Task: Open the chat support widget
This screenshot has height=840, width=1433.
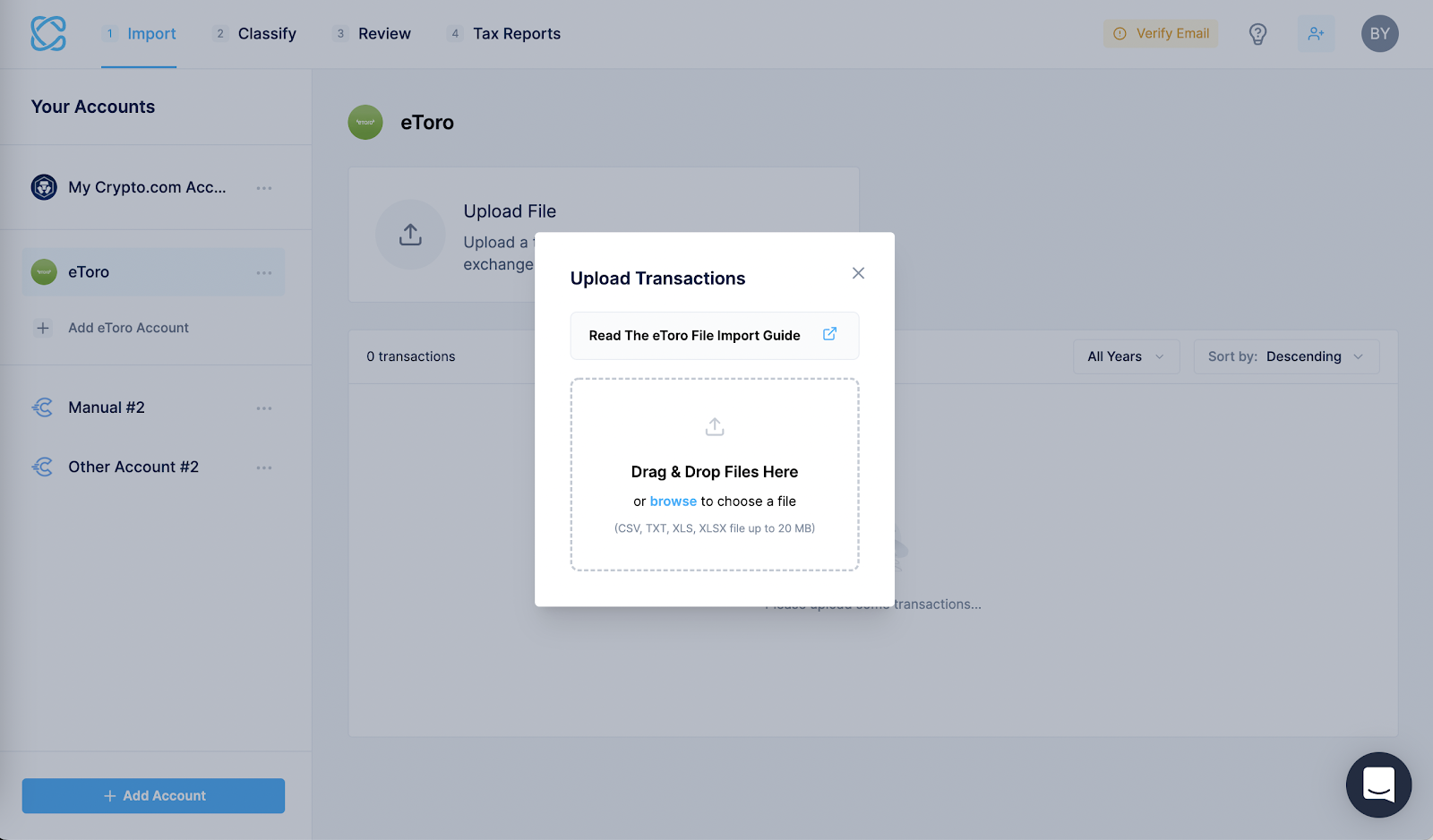Action: coord(1378,784)
